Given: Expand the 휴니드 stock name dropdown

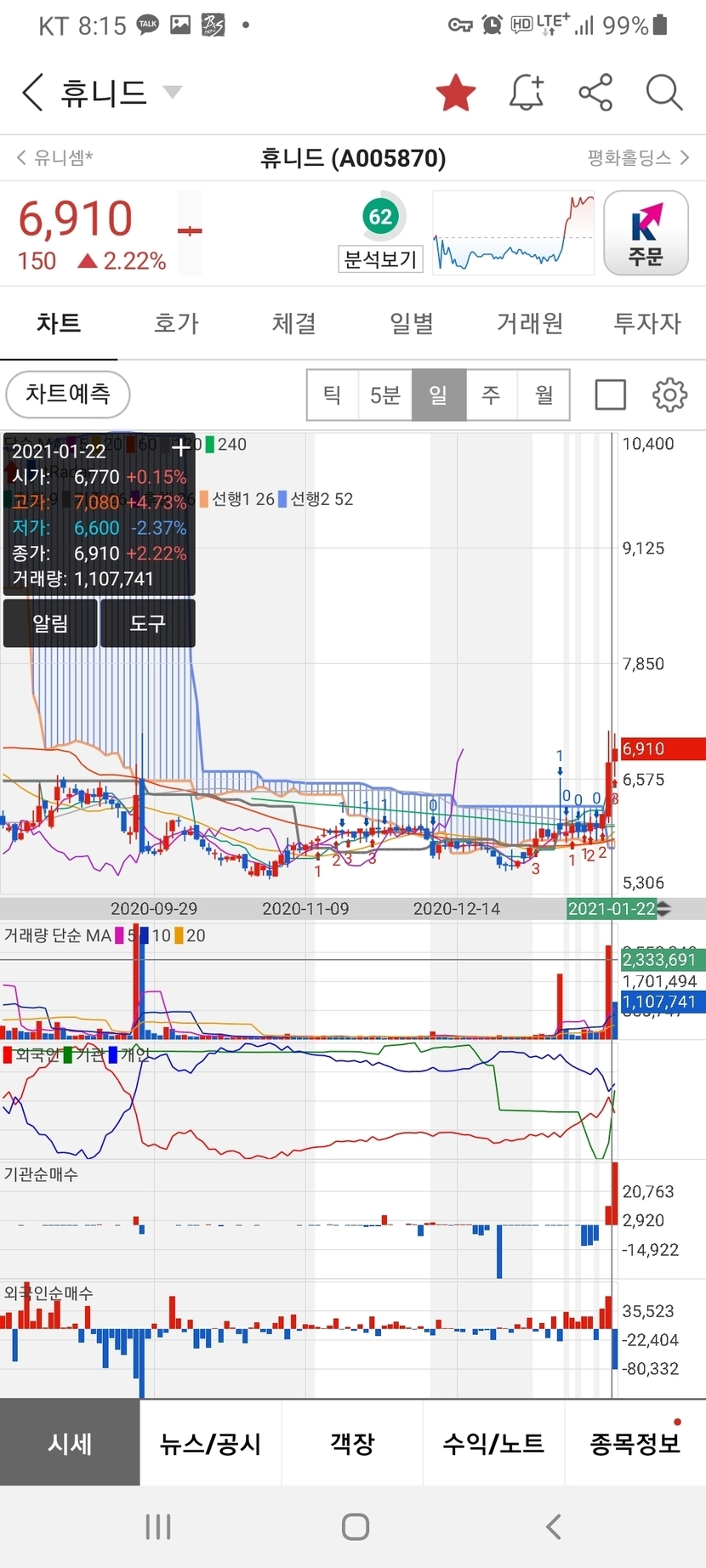Looking at the screenshot, I should click(173, 92).
